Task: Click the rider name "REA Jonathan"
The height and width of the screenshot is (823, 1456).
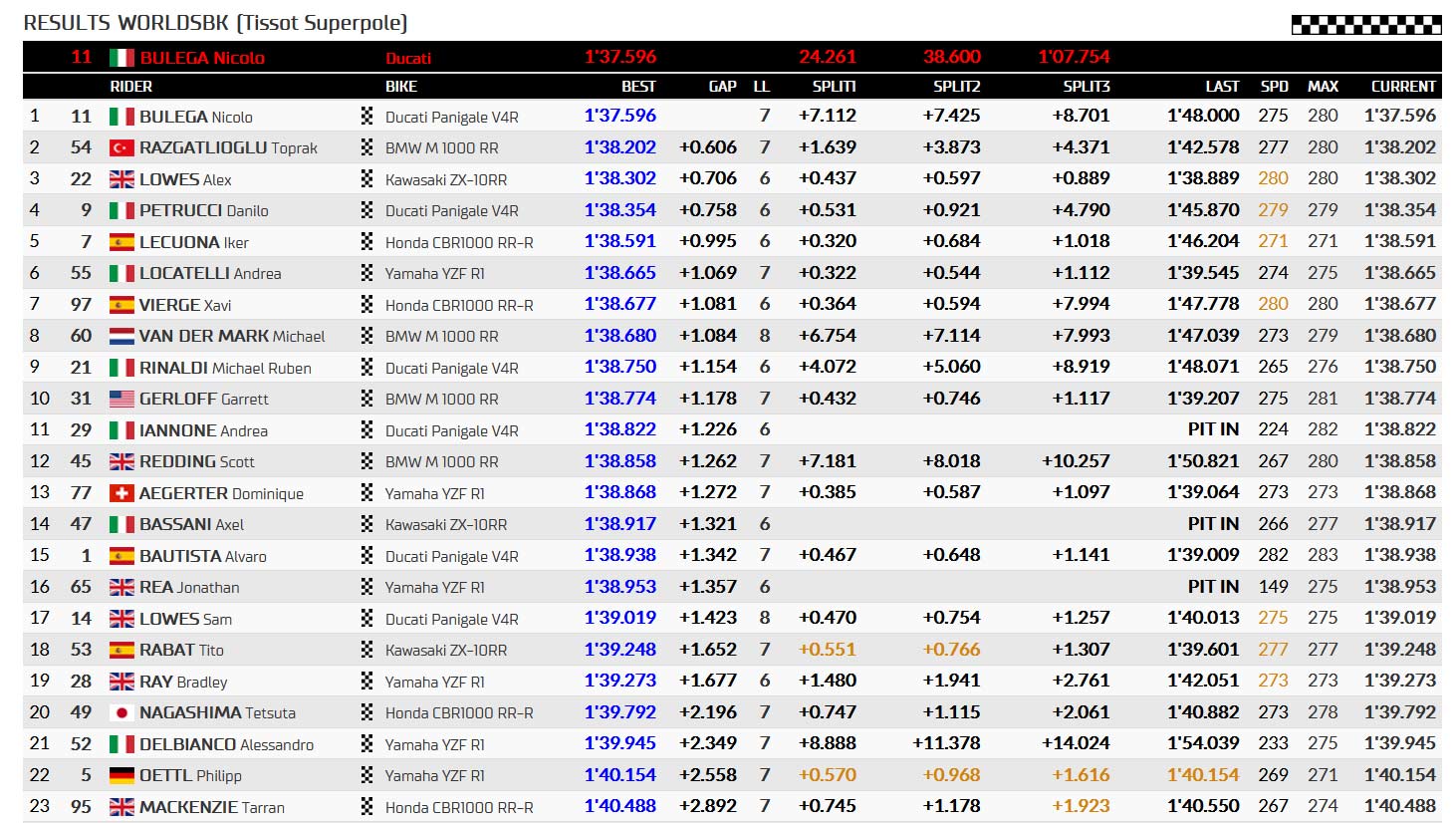Action: tap(189, 587)
